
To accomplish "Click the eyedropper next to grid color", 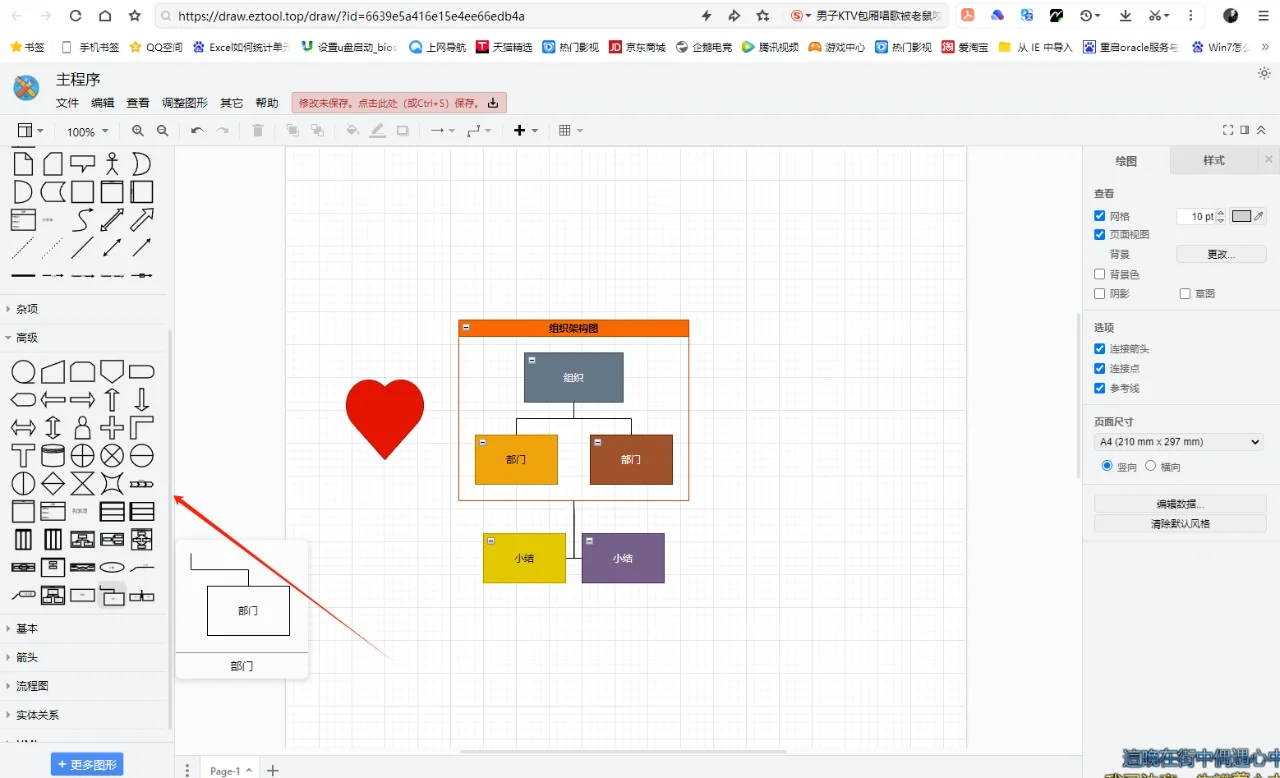I will [x=1260, y=216].
